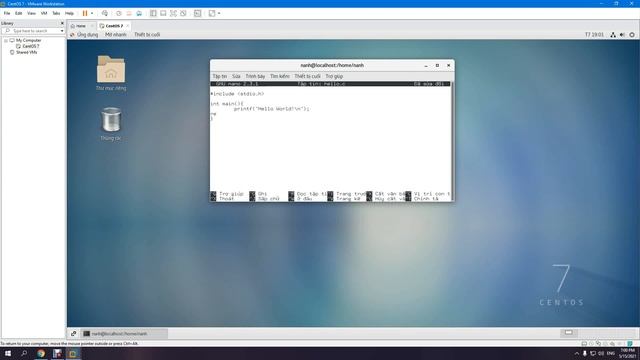Open the VM menu
Image resolution: width=640 pixels, height=360 pixels.
[x=44, y=13]
